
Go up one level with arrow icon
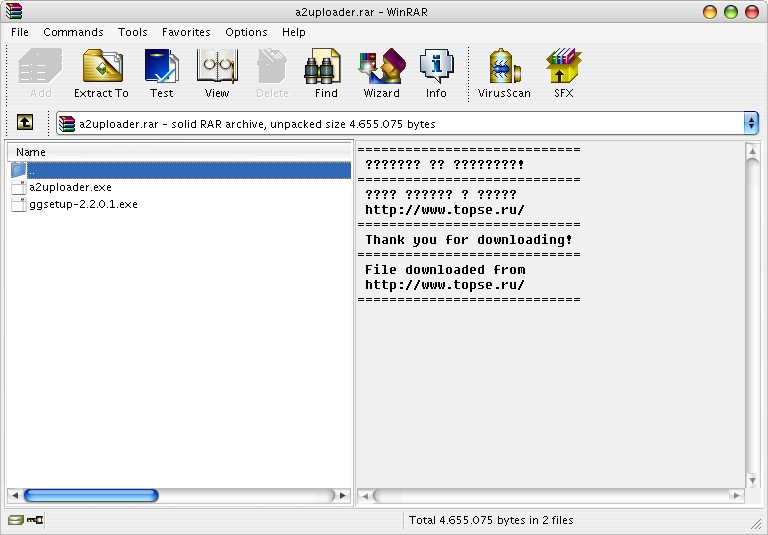click(25, 122)
